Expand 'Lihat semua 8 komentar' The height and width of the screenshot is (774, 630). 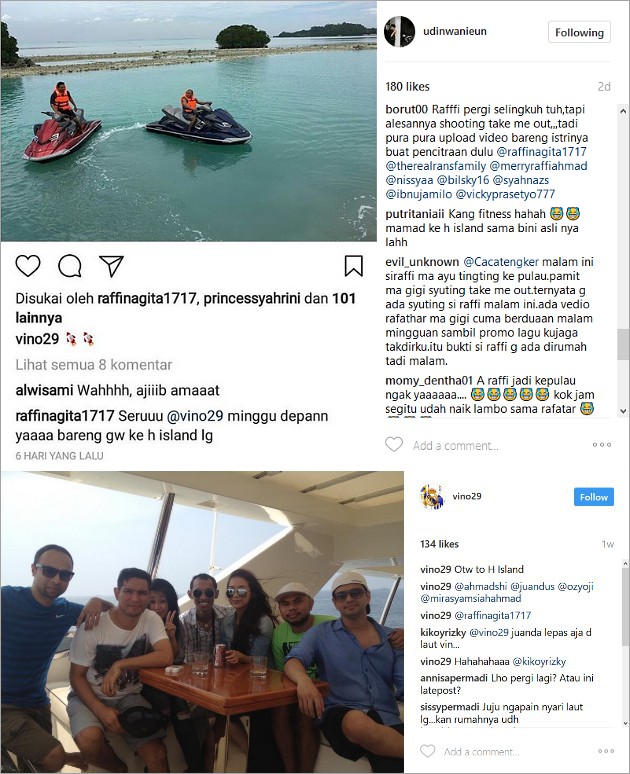(x=94, y=365)
